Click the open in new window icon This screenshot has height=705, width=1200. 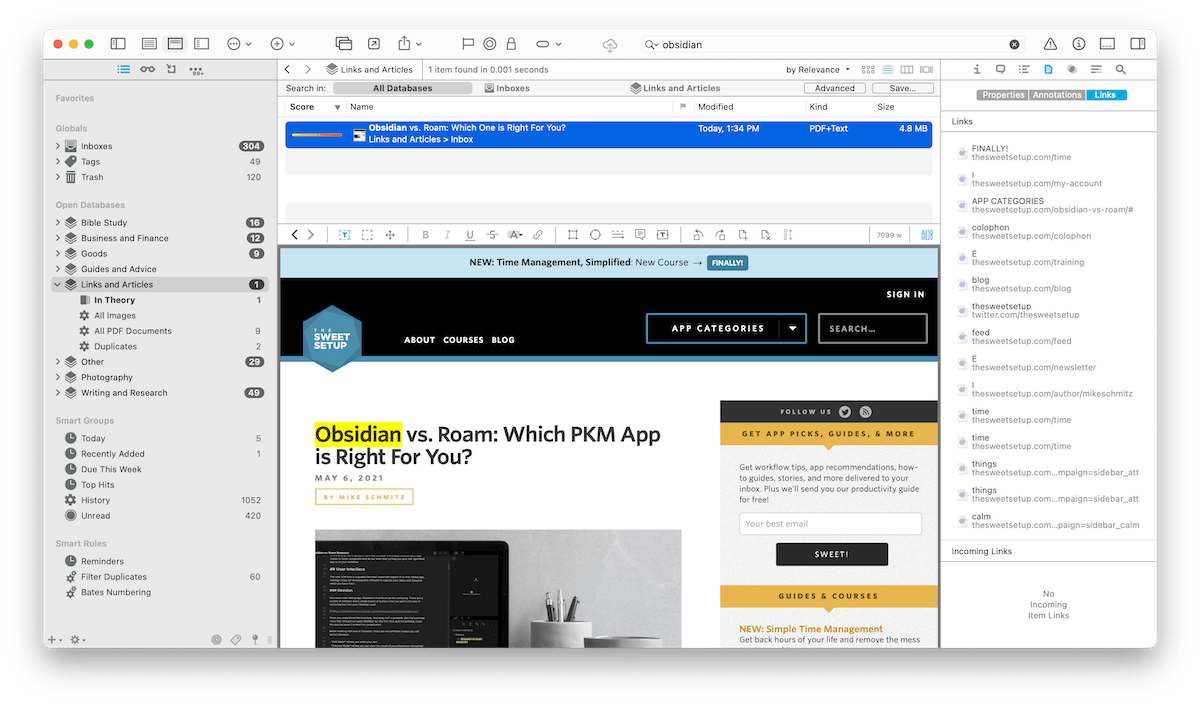click(x=344, y=44)
